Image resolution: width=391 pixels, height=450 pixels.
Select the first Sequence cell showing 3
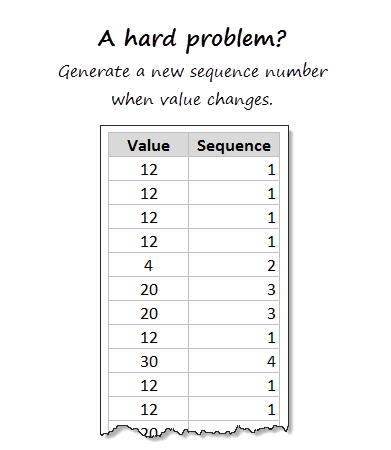(x=234, y=289)
